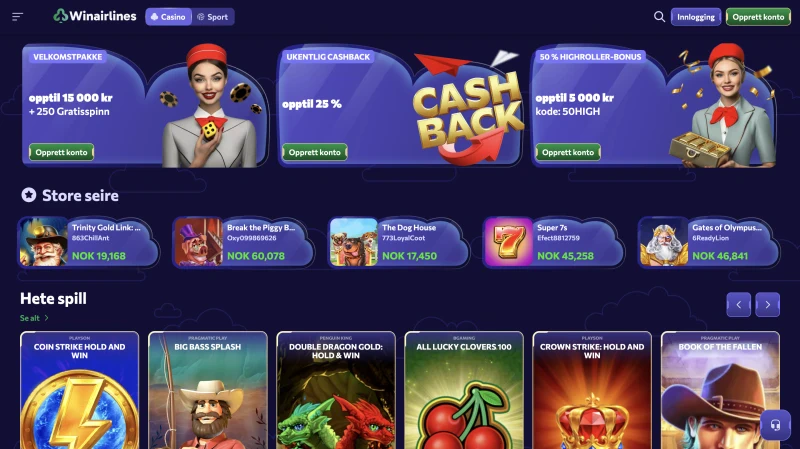Screen dimensions: 800x449
Task: Open the live support headset icon
Action: click(775, 425)
